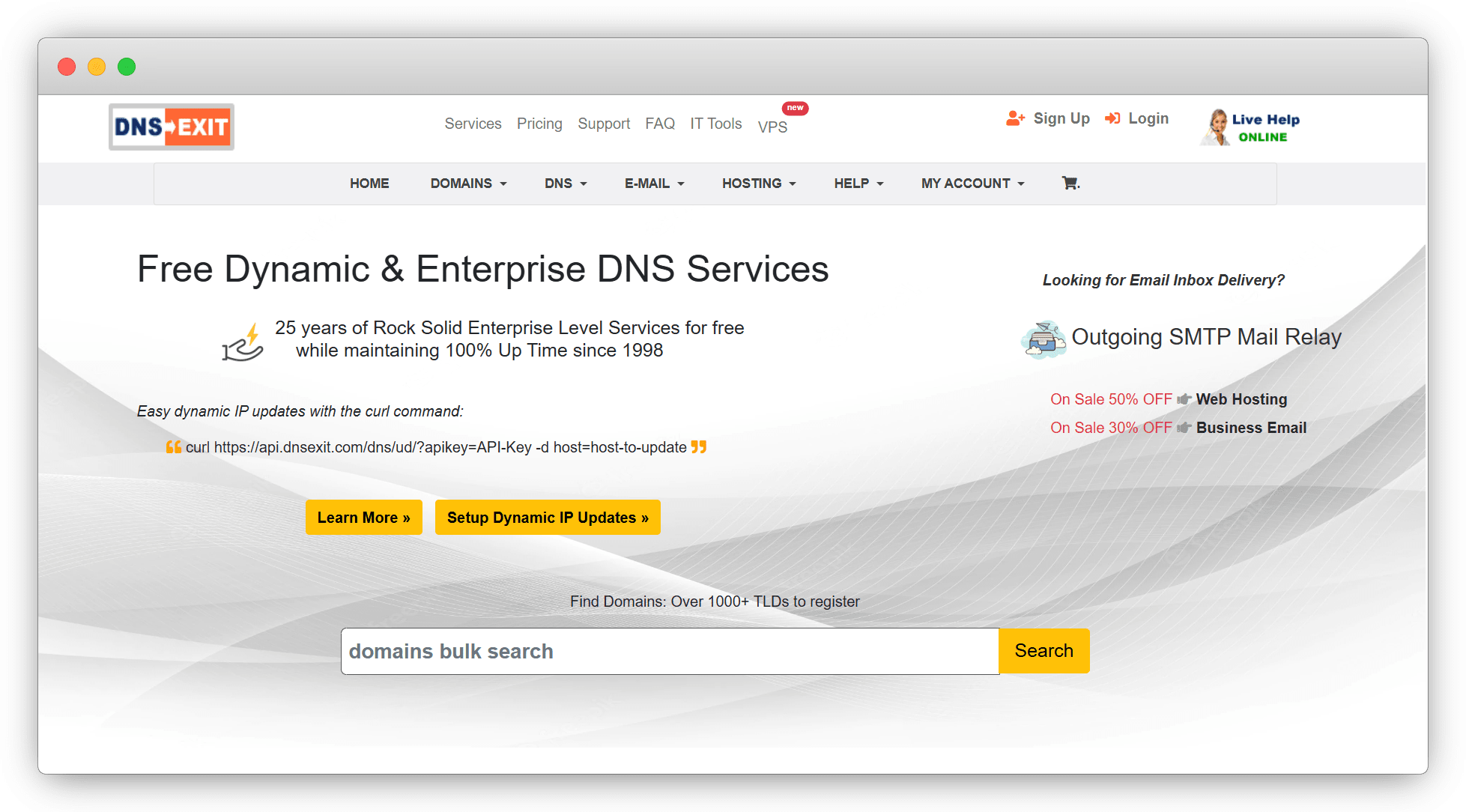This screenshot has height=812, width=1466.
Task: Expand the DOMAINS dropdown menu
Action: point(468,184)
